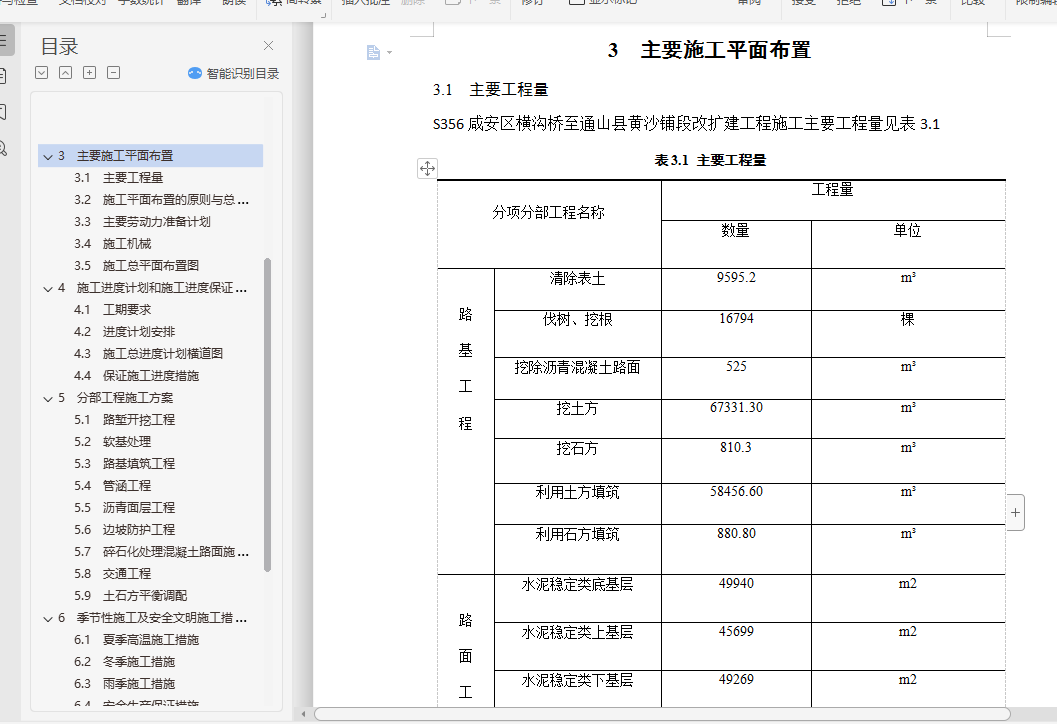Viewport: 1057px width, 724px height.
Task: Click the document horizontal scrollbar
Action: click(x=662, y=714)
